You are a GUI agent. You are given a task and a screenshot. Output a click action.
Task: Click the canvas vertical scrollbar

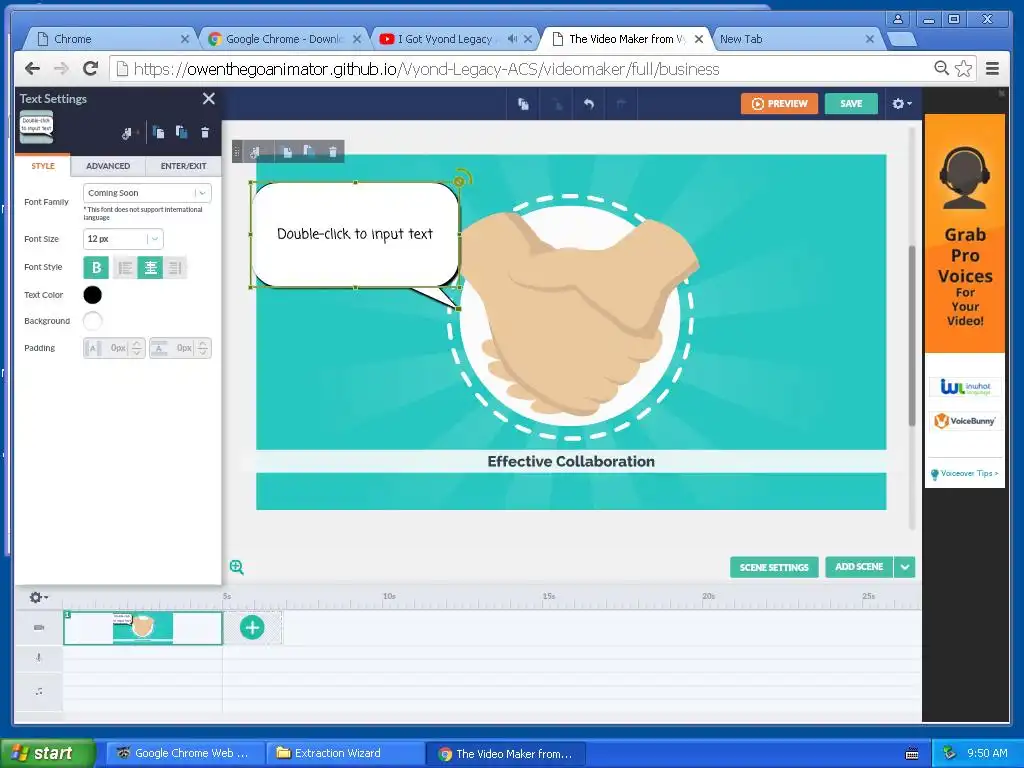coord(912,336)
